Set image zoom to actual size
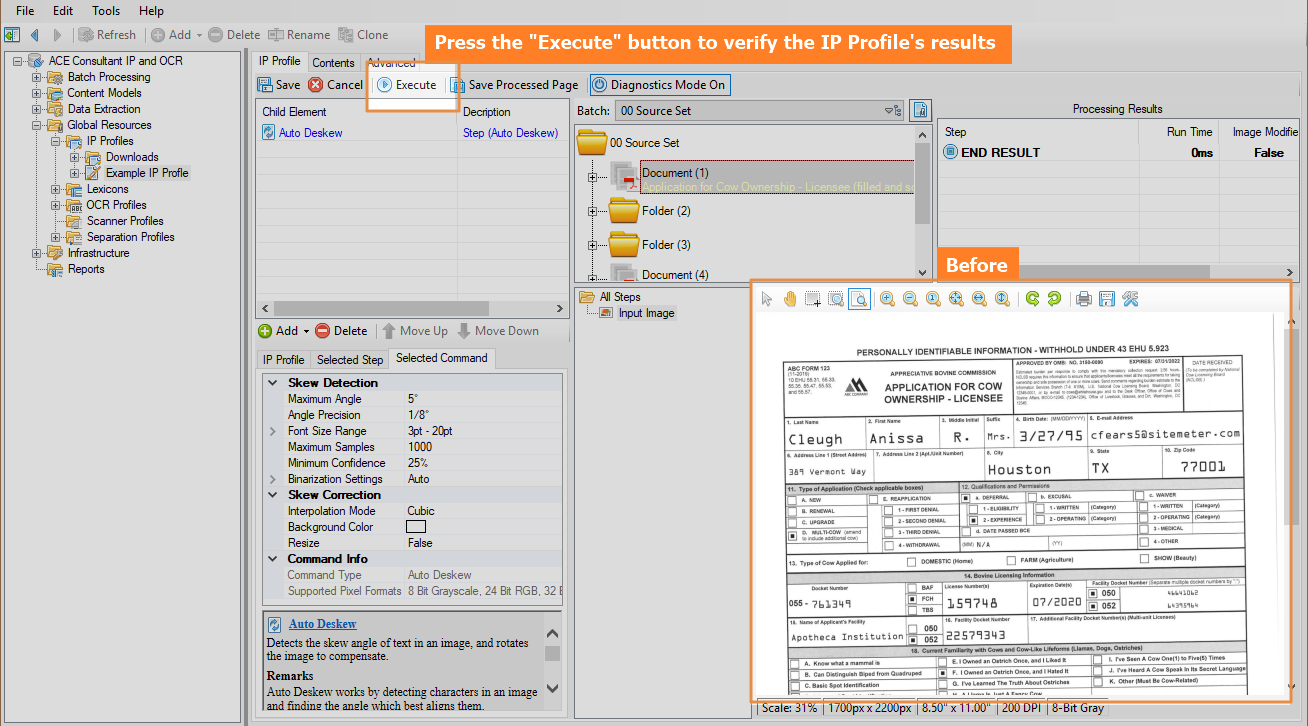Viewport: 1308px width, 726px height. tap(933, 298)
